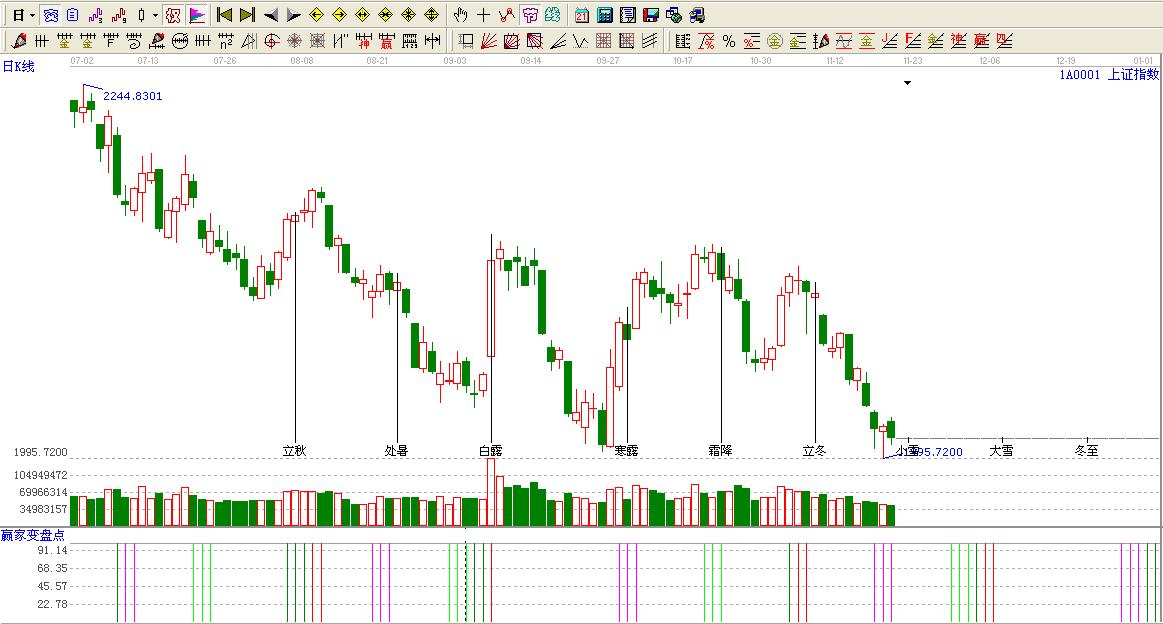The width and height of the screenshot is (1163, 624).
Task: Select the hand pan tool
Action: (460, 15)
